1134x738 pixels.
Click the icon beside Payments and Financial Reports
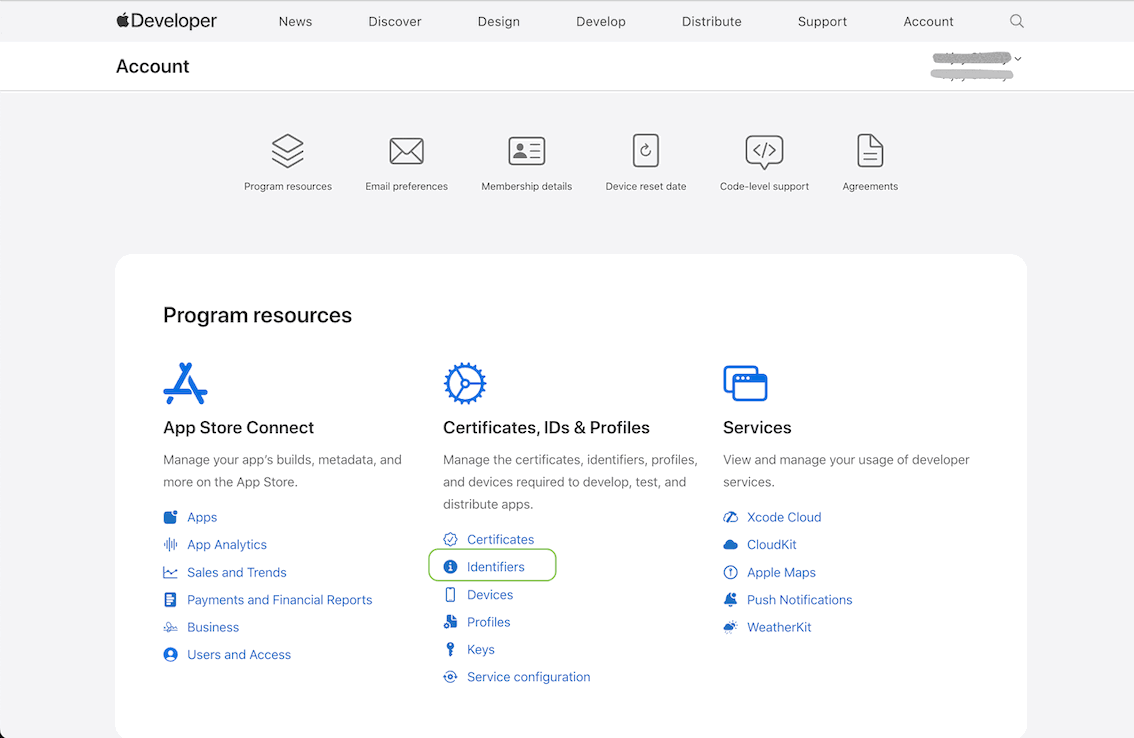coord(171,600)
